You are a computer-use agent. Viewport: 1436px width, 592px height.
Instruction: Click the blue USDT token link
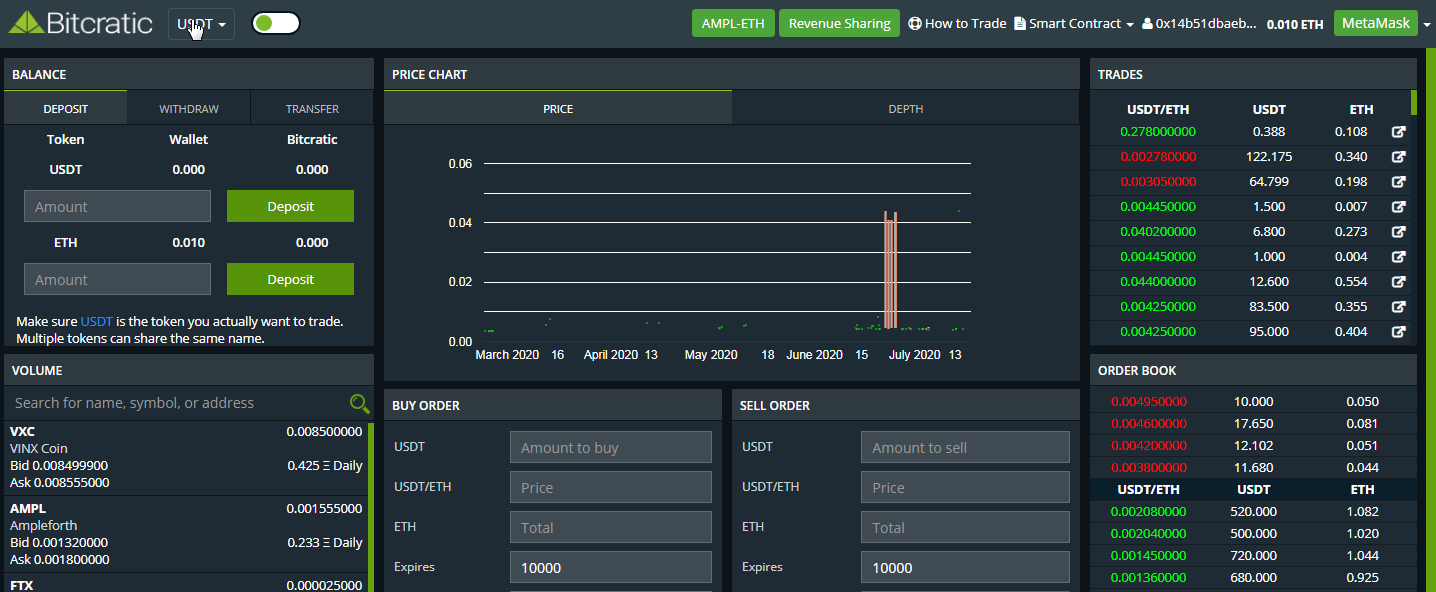coord(97,321)
